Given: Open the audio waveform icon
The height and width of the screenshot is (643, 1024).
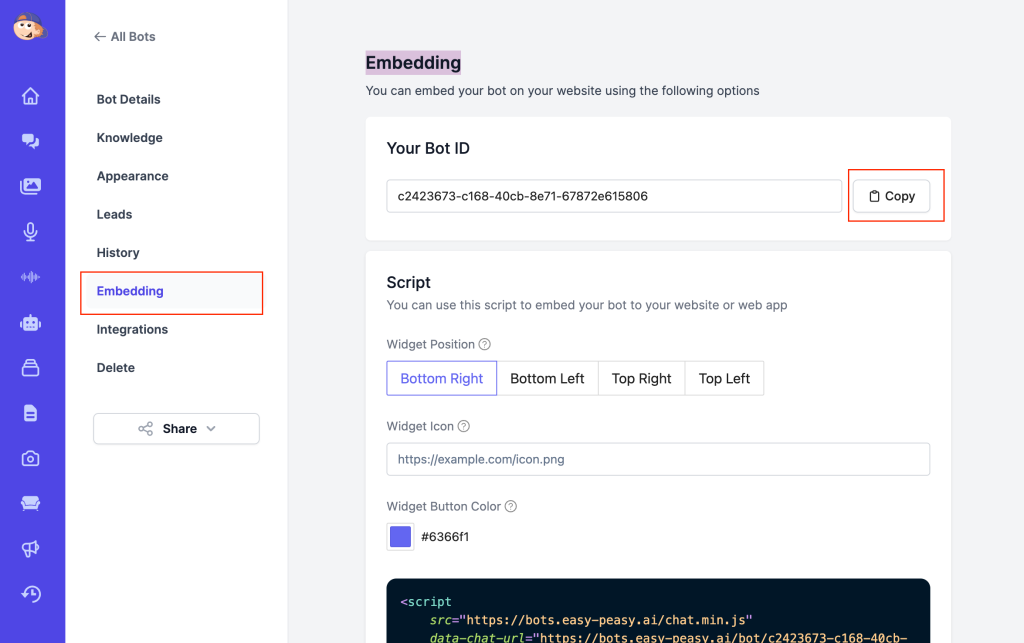Looking at the screenshot, I should tap(31, 277).
